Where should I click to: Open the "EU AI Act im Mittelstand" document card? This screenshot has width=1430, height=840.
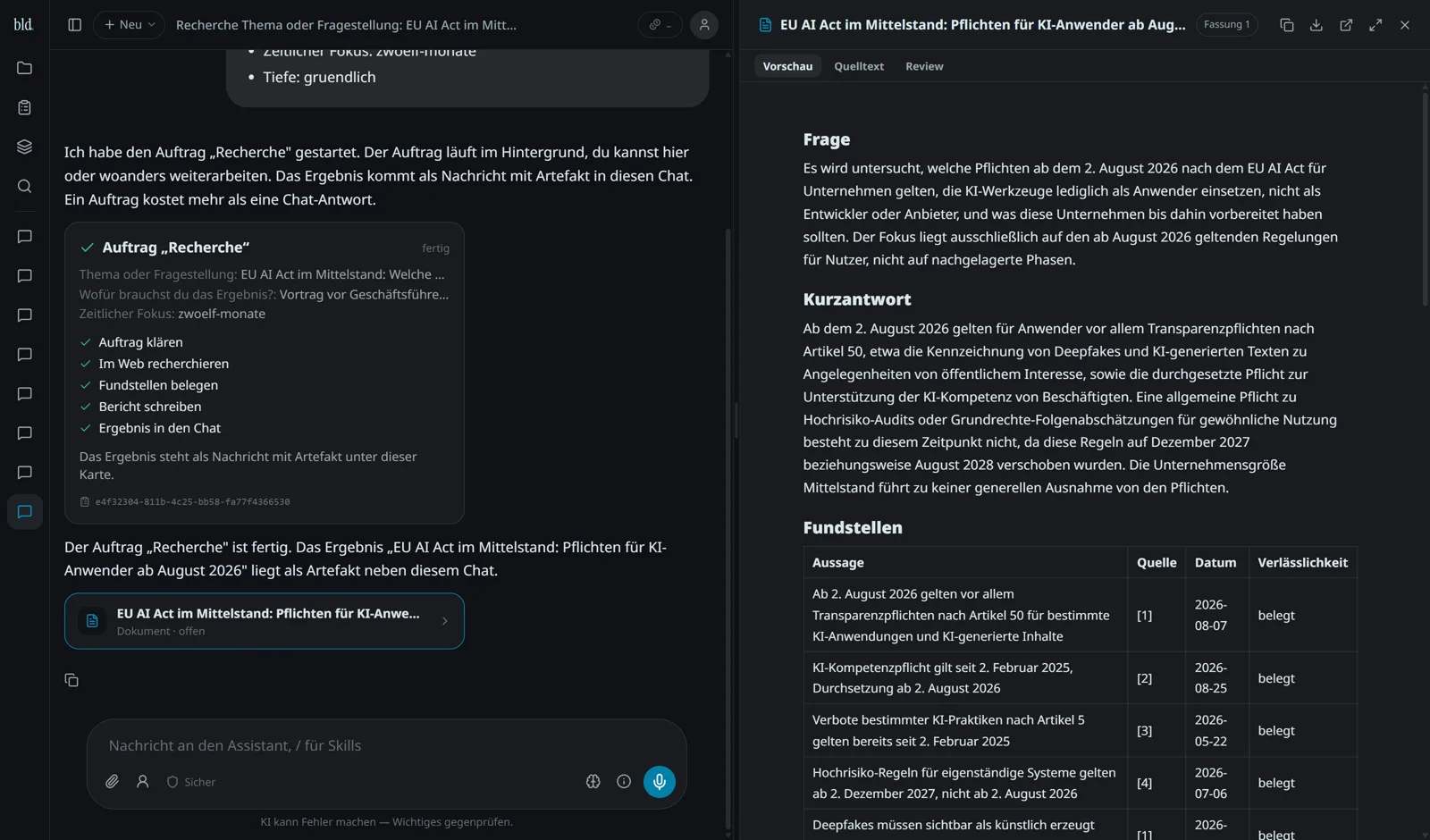click(x=265, y=621)
